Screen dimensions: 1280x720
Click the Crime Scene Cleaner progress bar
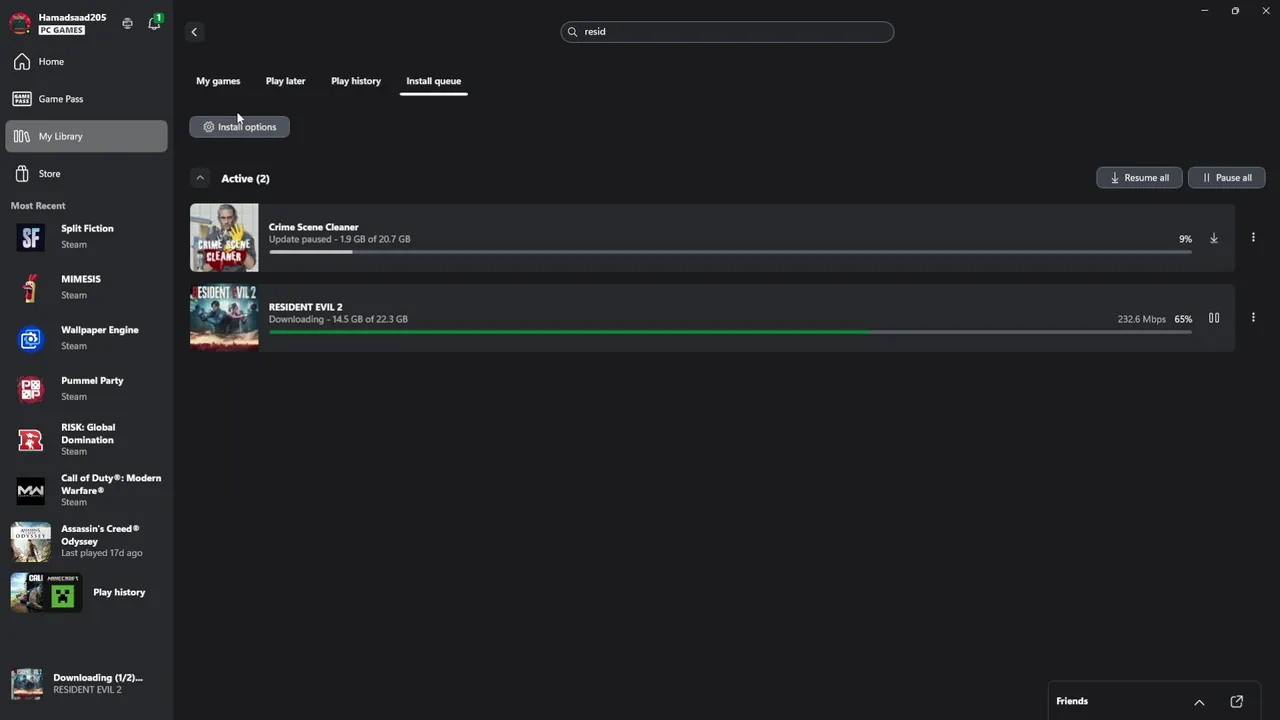[x=730, y=252]
